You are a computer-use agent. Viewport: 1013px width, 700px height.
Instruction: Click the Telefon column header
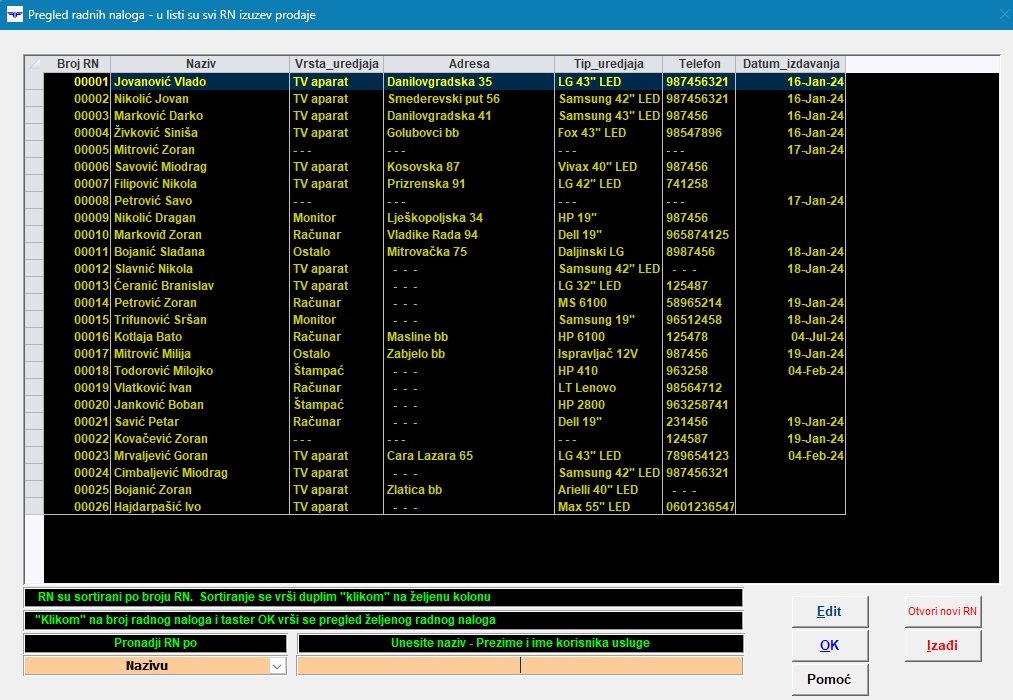tap(698, 64)
